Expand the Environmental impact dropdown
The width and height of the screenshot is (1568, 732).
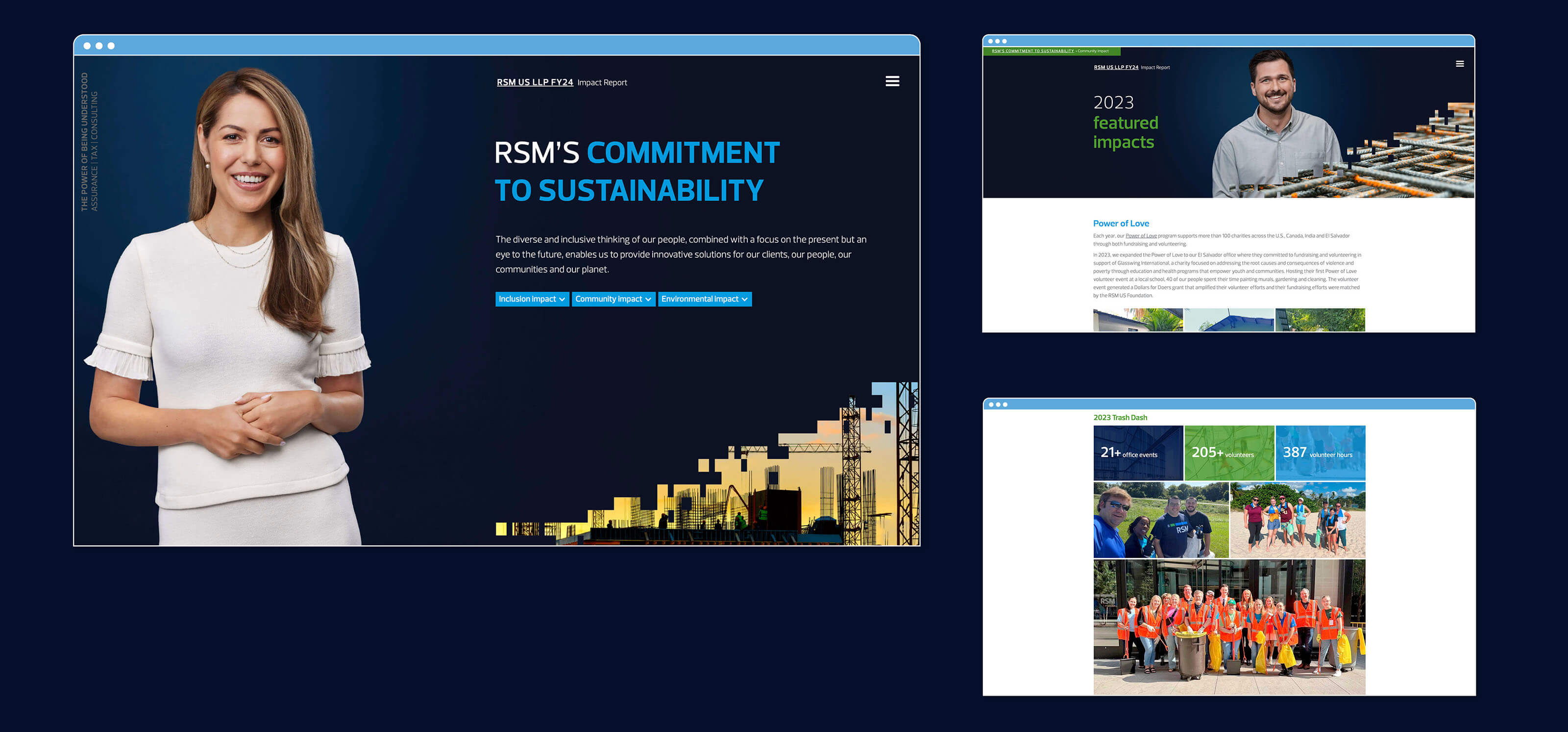pyautogui.click(x=704, y=299)
